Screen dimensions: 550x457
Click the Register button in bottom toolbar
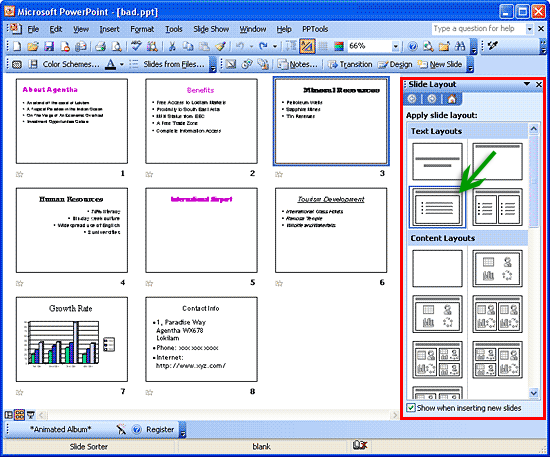pyautogui.click(x=160, y=429)
